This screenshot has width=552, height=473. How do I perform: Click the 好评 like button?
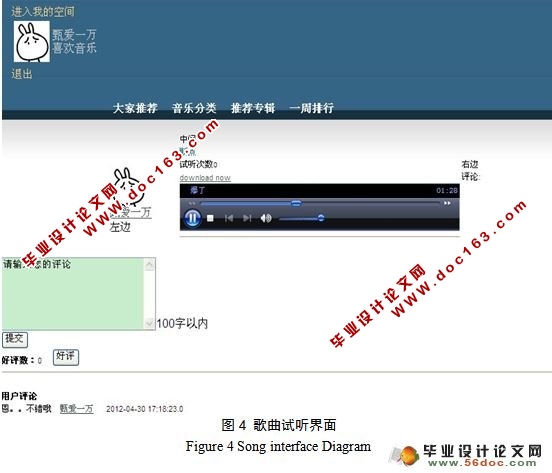pyautogui.click(x=66, y=357)
